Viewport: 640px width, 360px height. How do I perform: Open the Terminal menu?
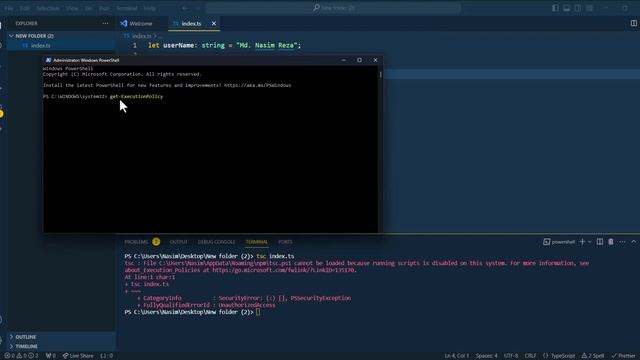127,8
